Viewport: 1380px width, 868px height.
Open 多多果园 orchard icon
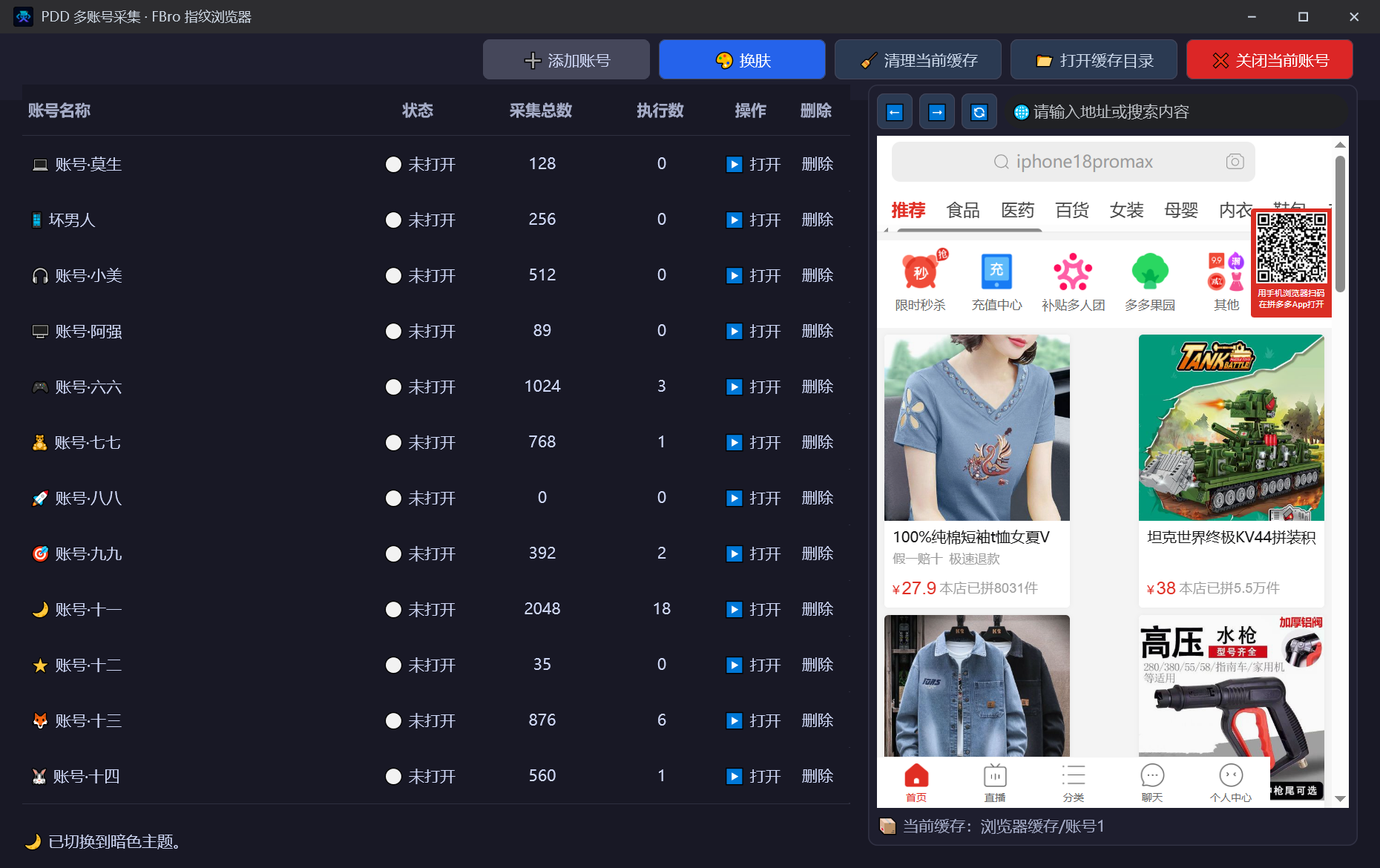(x=1150, y=272)
